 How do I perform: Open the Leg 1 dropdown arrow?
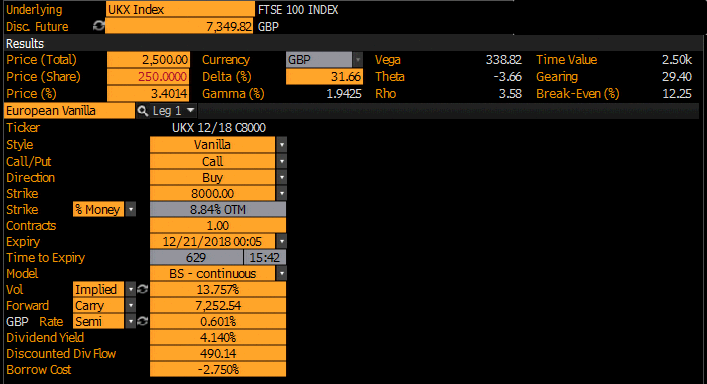[x=190, y=110]
